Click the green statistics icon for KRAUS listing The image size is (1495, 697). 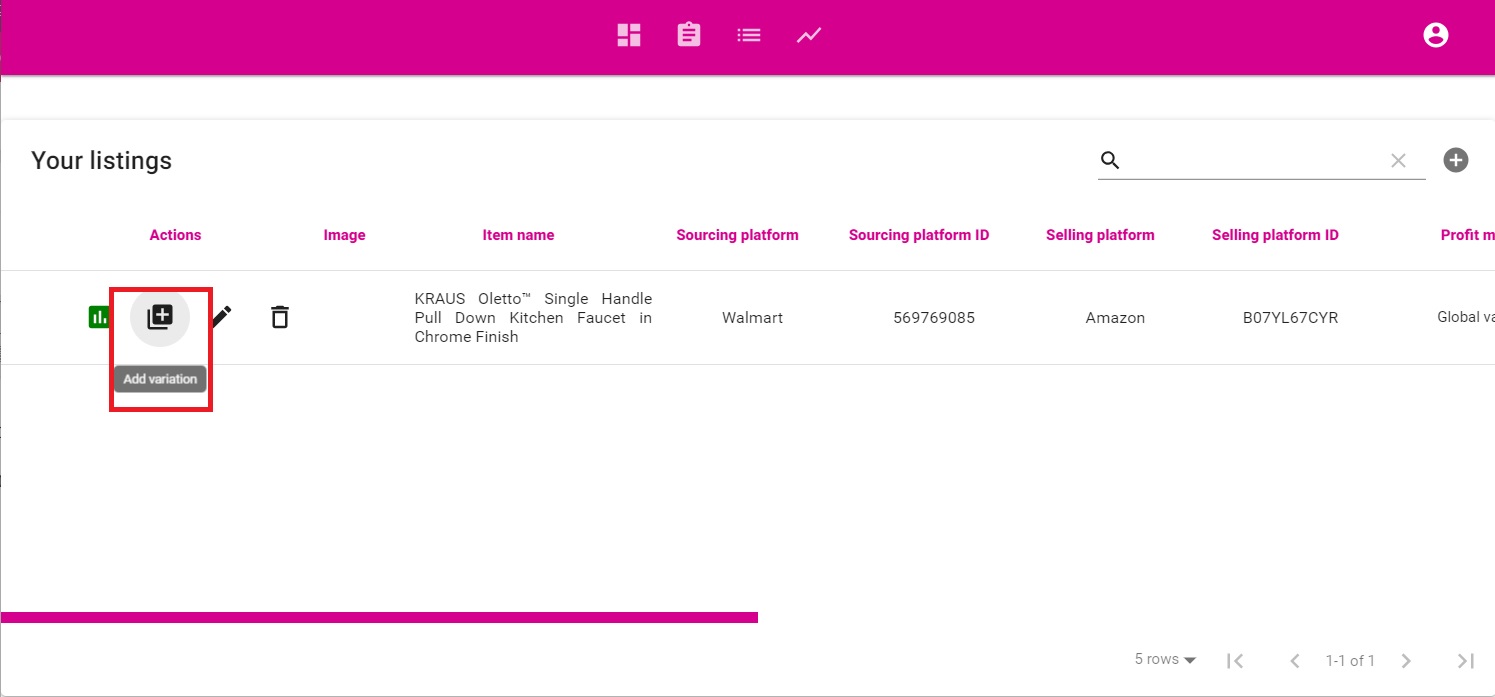pos(99,318)
